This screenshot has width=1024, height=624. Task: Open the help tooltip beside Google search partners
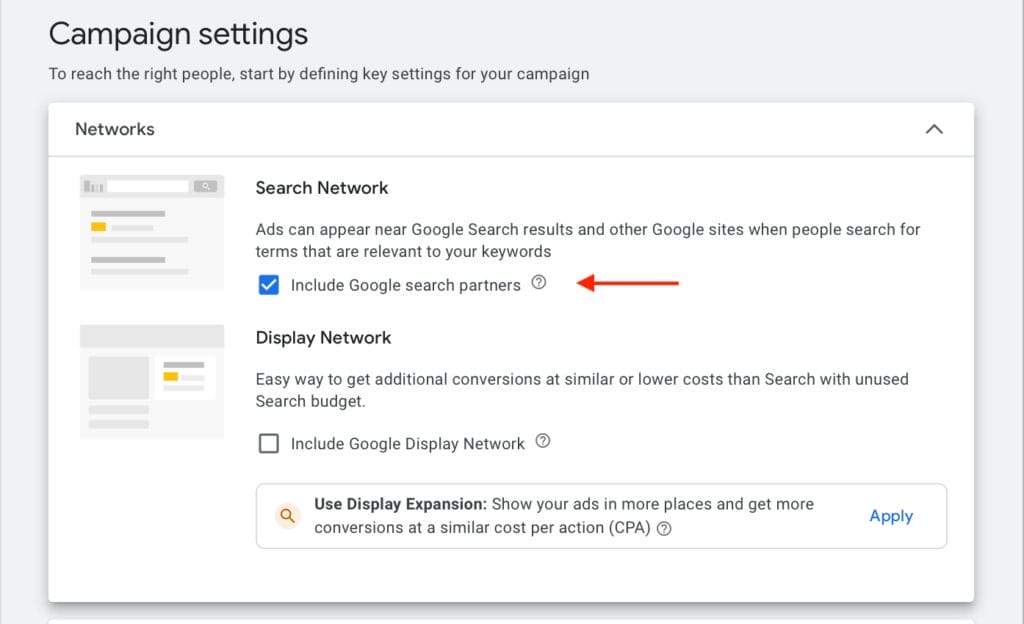pyautogui.click(x=539, y=284)
